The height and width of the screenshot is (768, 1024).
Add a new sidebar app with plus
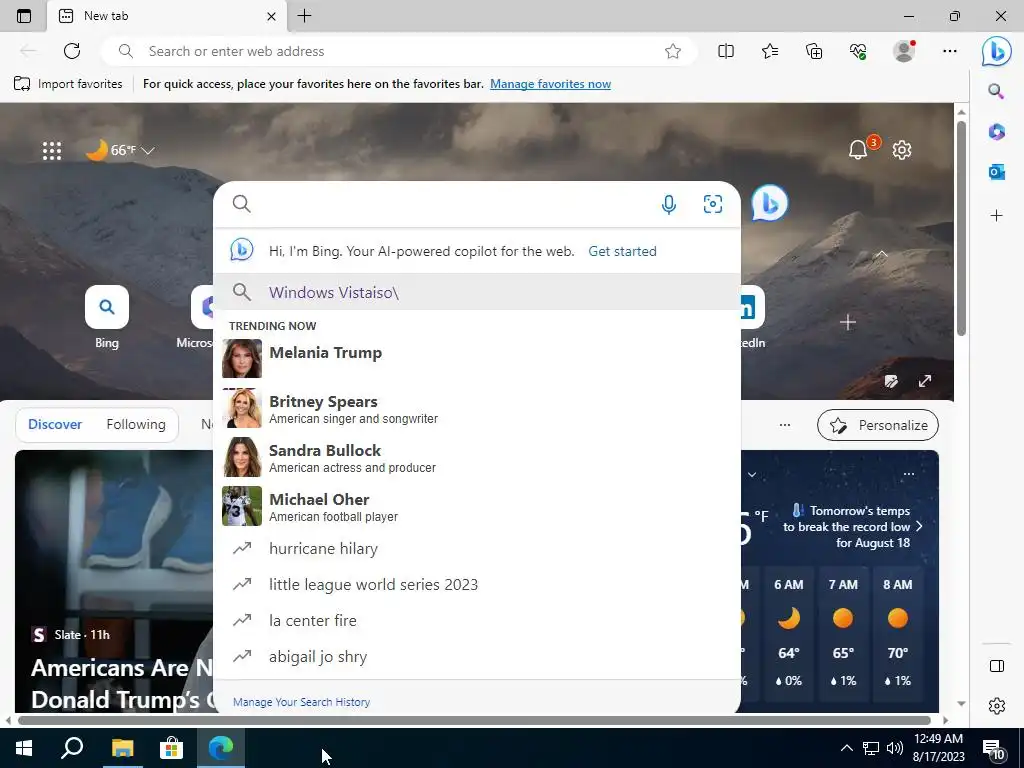[x=996, y=216]
